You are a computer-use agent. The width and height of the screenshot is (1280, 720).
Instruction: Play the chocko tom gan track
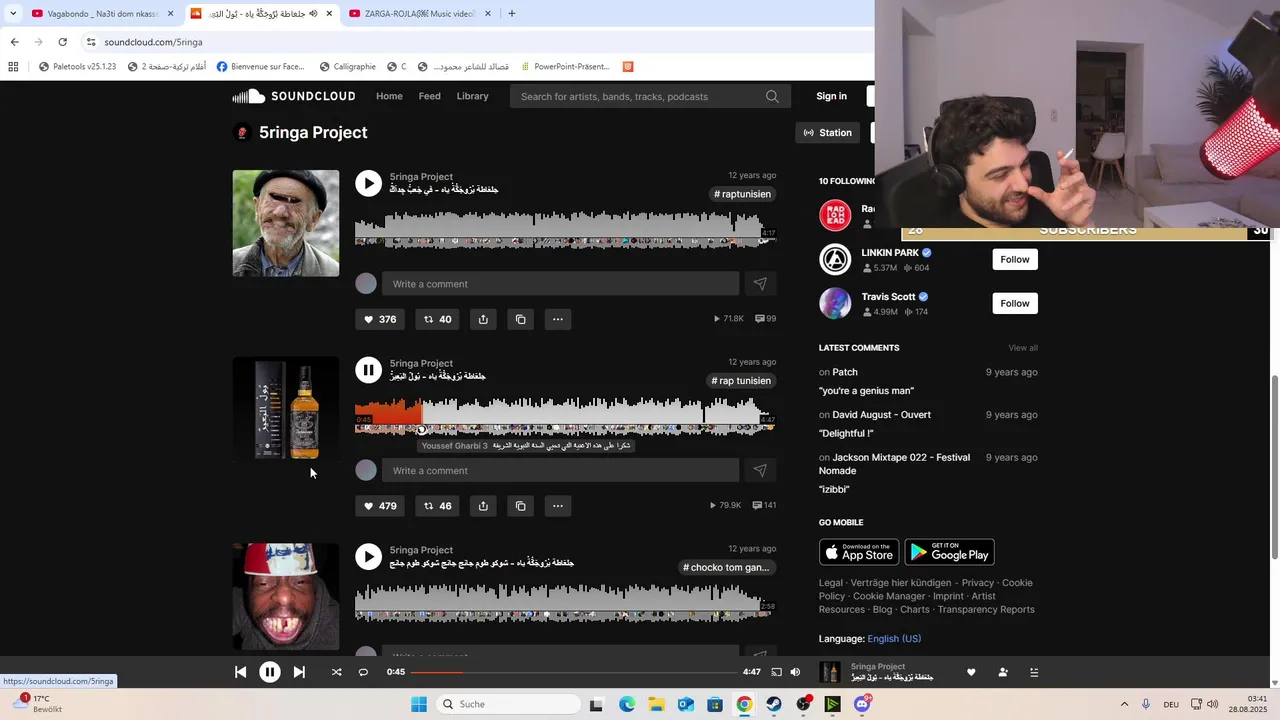368,557
